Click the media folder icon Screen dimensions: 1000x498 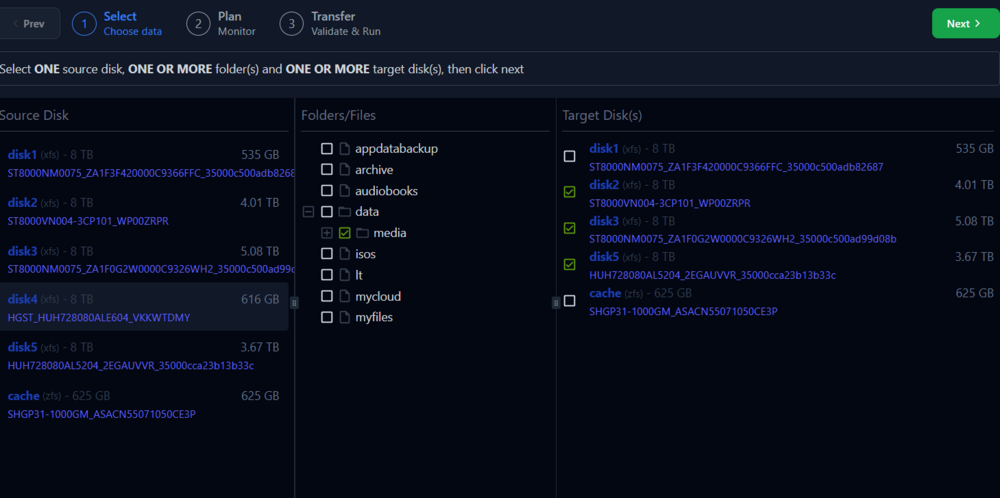(363, 233)
